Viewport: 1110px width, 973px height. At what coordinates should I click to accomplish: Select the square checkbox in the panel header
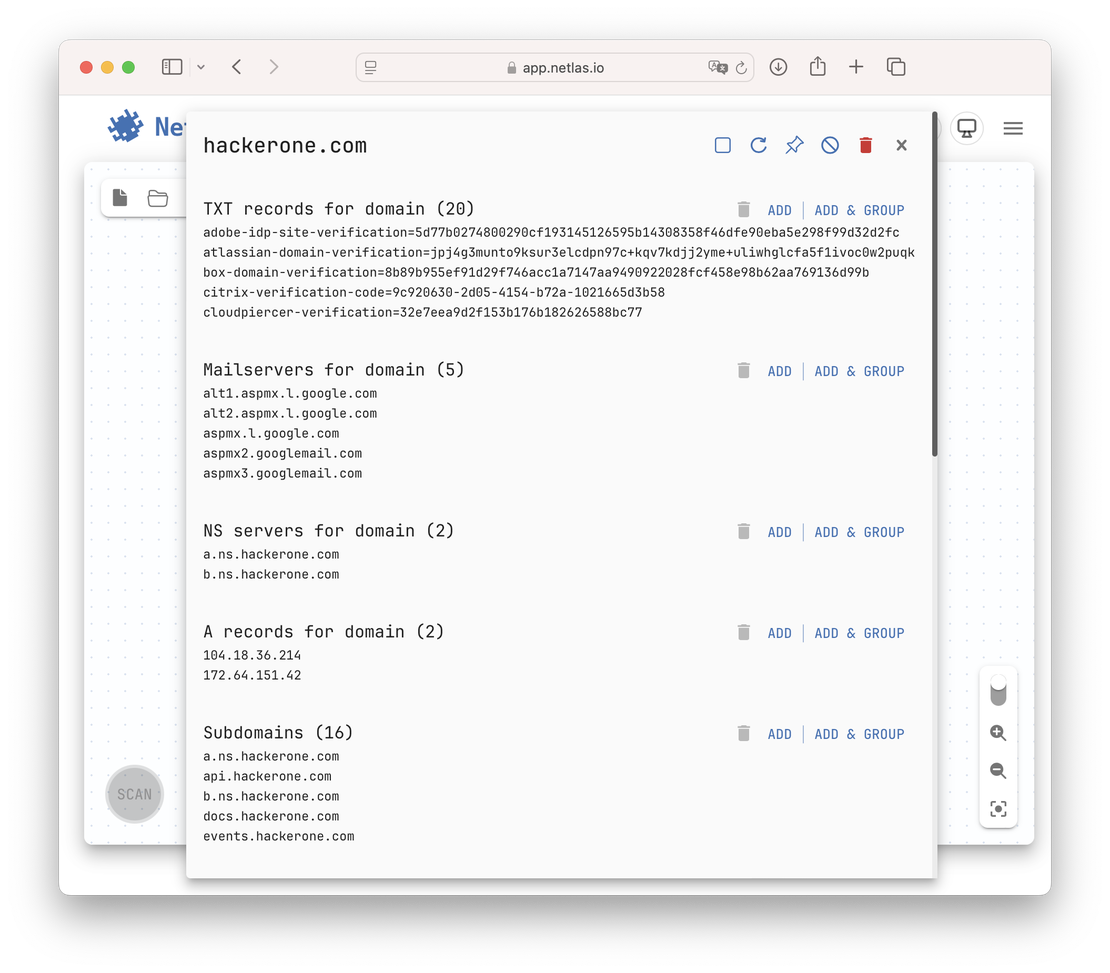(722, 145)
